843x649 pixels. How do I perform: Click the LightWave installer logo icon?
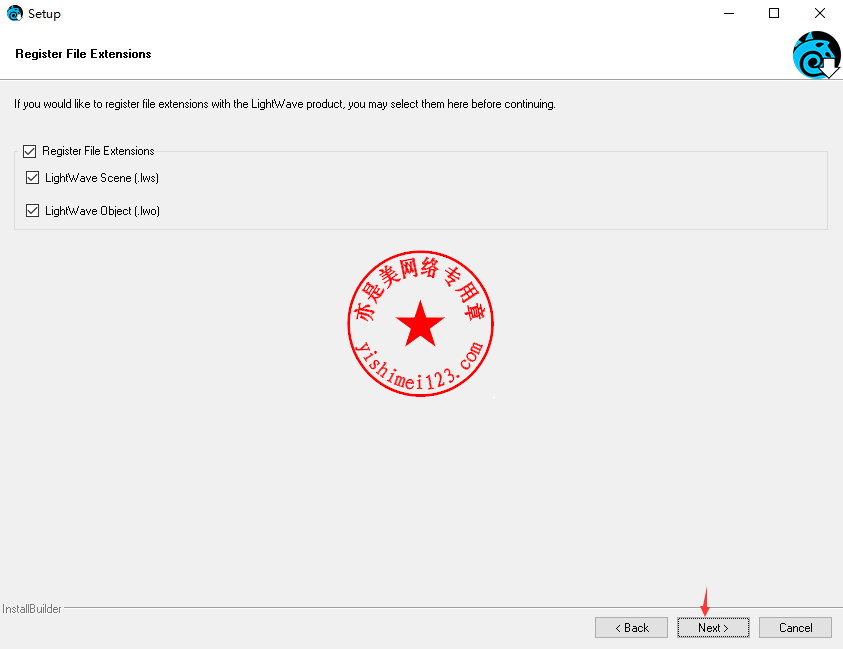(816, 54)
